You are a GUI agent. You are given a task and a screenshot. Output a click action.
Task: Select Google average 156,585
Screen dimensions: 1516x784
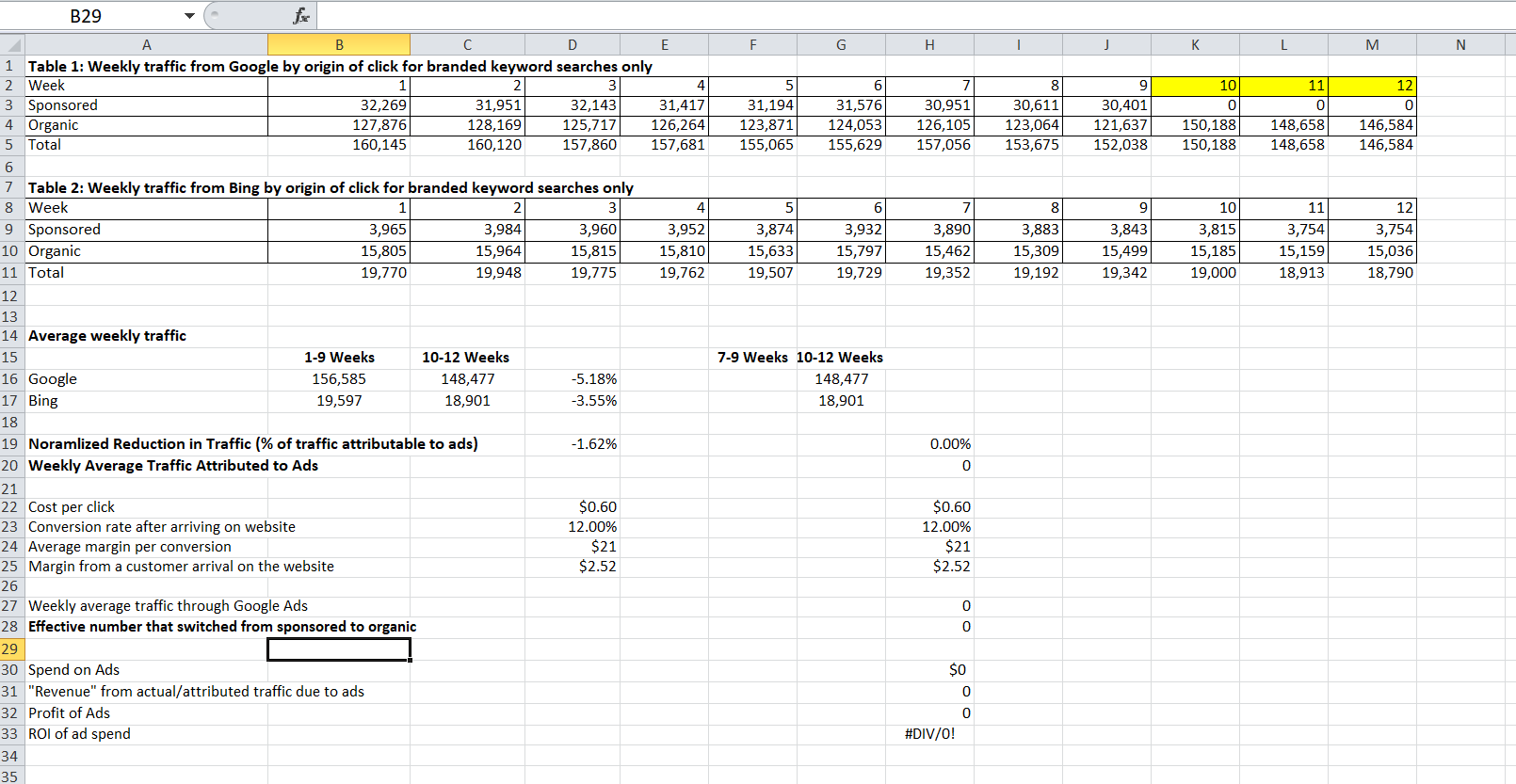coord(339,379)
